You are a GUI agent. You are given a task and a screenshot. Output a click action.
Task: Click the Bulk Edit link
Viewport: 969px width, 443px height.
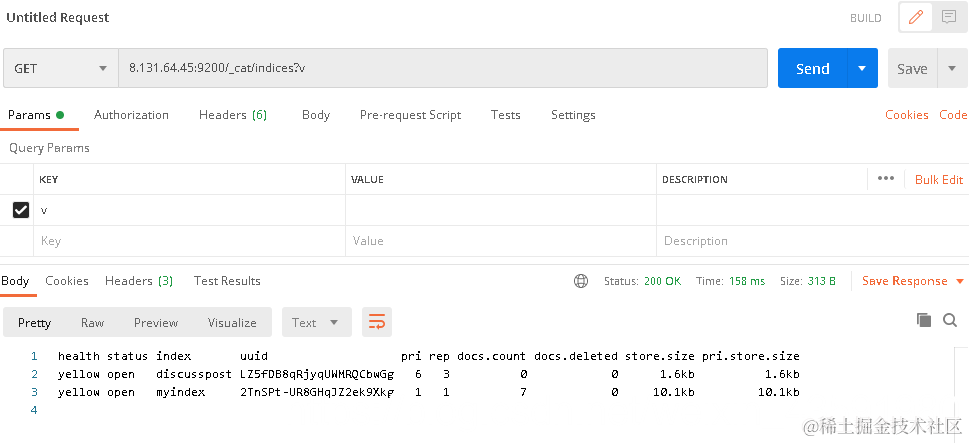click(x=939, y=179)
